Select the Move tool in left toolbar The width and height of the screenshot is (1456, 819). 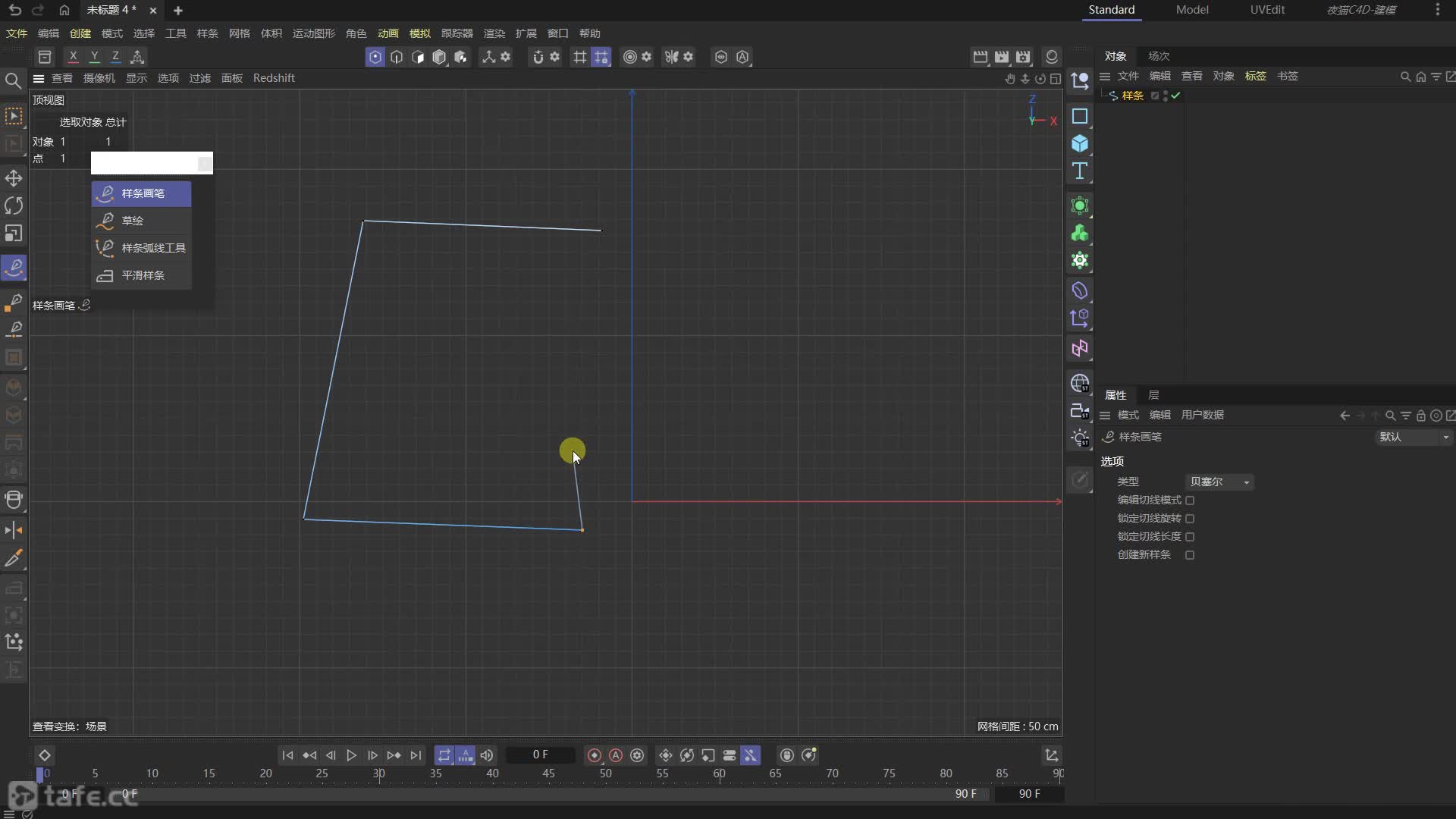tap(14, 178)
